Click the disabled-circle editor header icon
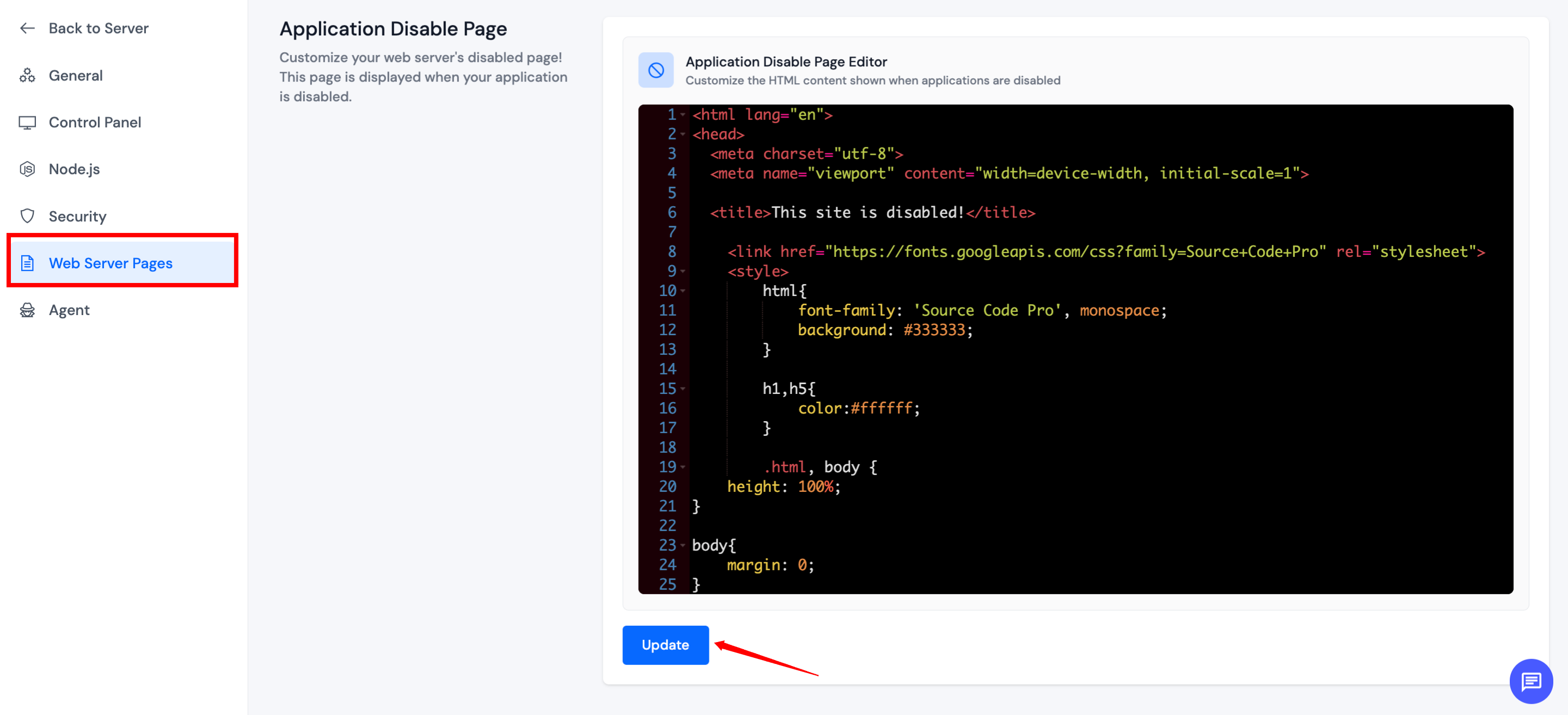1568x715 pixels. click(656, 70)
